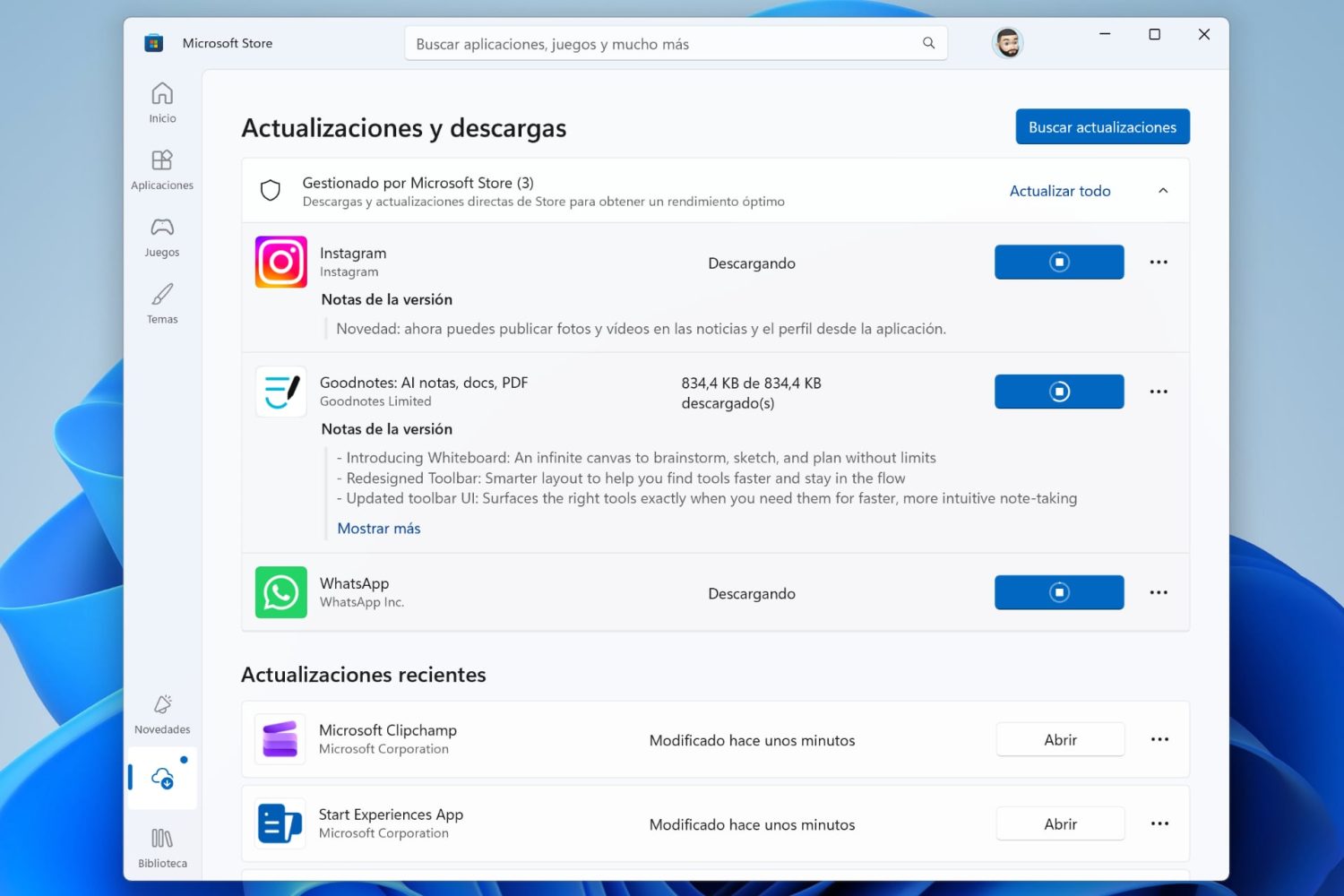Stop the Goodnotes download

click(x=1059, y=391)
